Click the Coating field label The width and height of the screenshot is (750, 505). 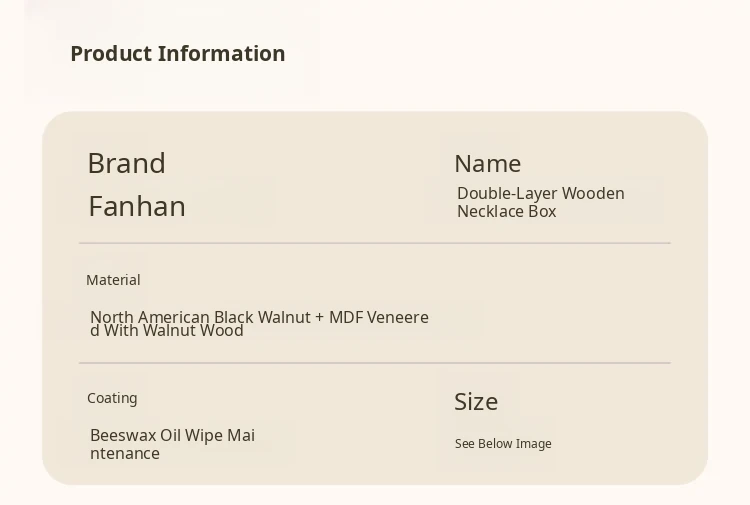point(112,398)
